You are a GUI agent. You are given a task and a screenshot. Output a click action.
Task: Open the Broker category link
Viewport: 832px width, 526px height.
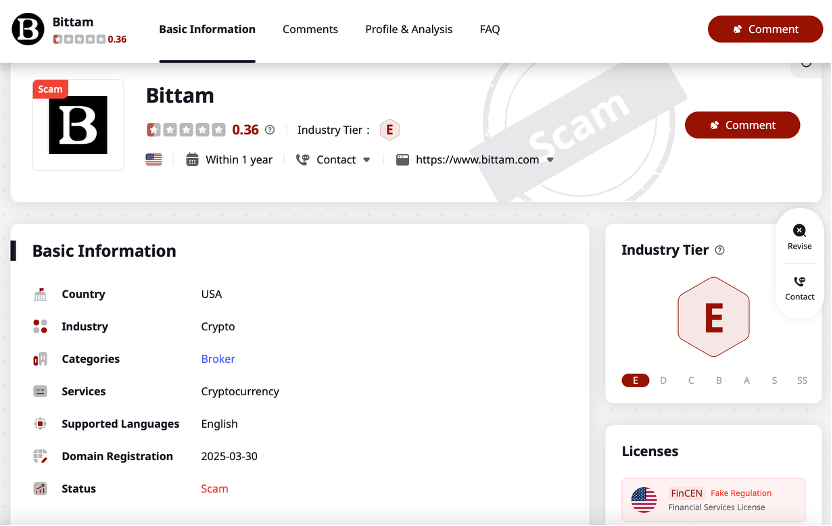coord(218,359)
